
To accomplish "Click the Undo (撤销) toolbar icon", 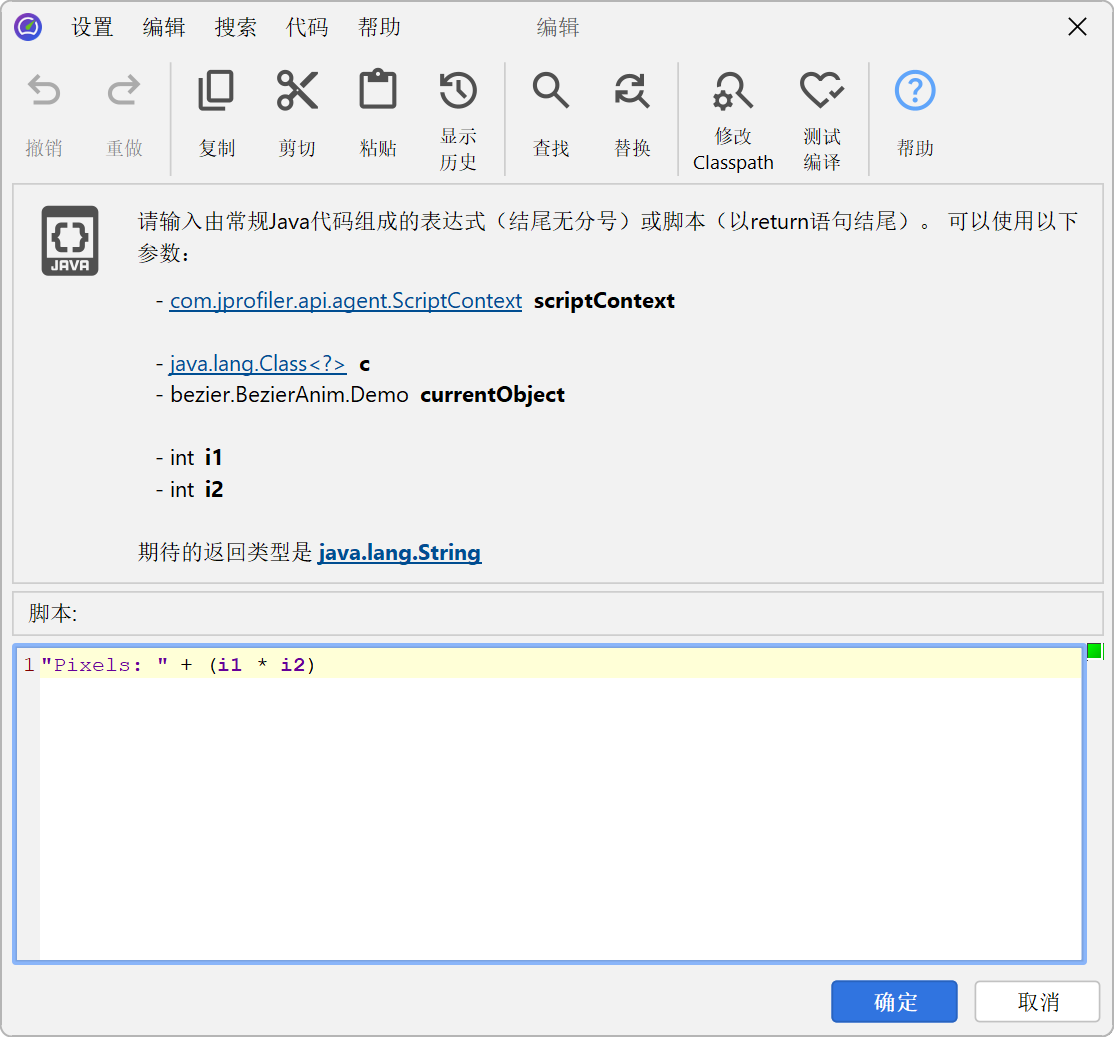I will click(x=44, y=93).
